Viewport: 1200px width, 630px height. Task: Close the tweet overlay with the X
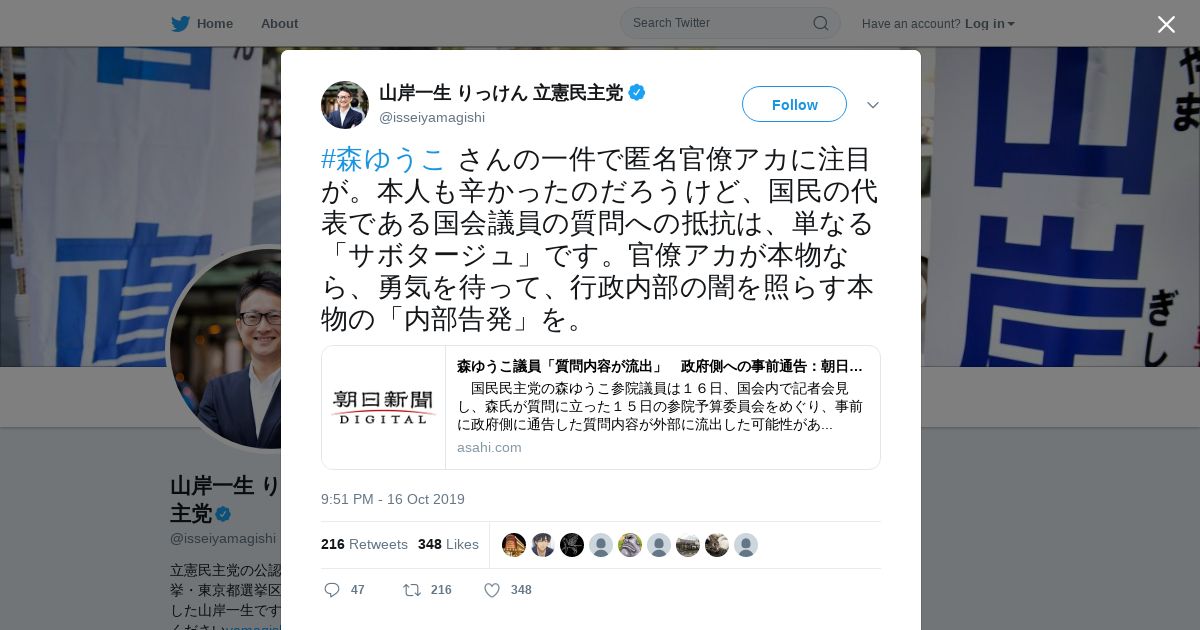pos(1166,24)
